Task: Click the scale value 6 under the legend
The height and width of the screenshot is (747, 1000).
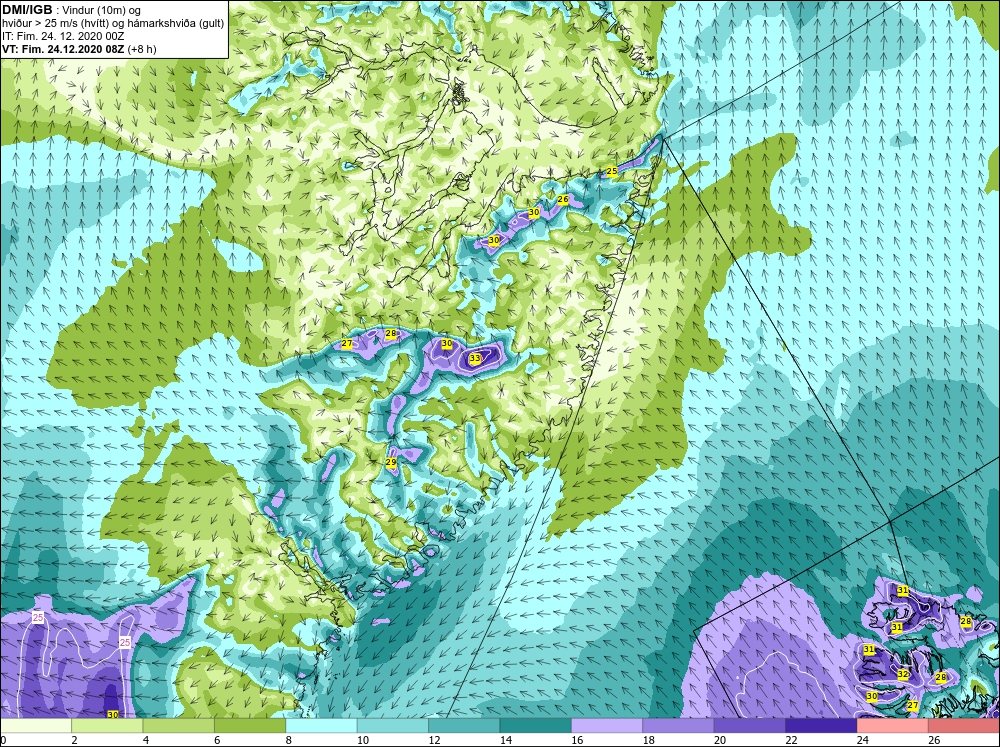Action: 217,740
